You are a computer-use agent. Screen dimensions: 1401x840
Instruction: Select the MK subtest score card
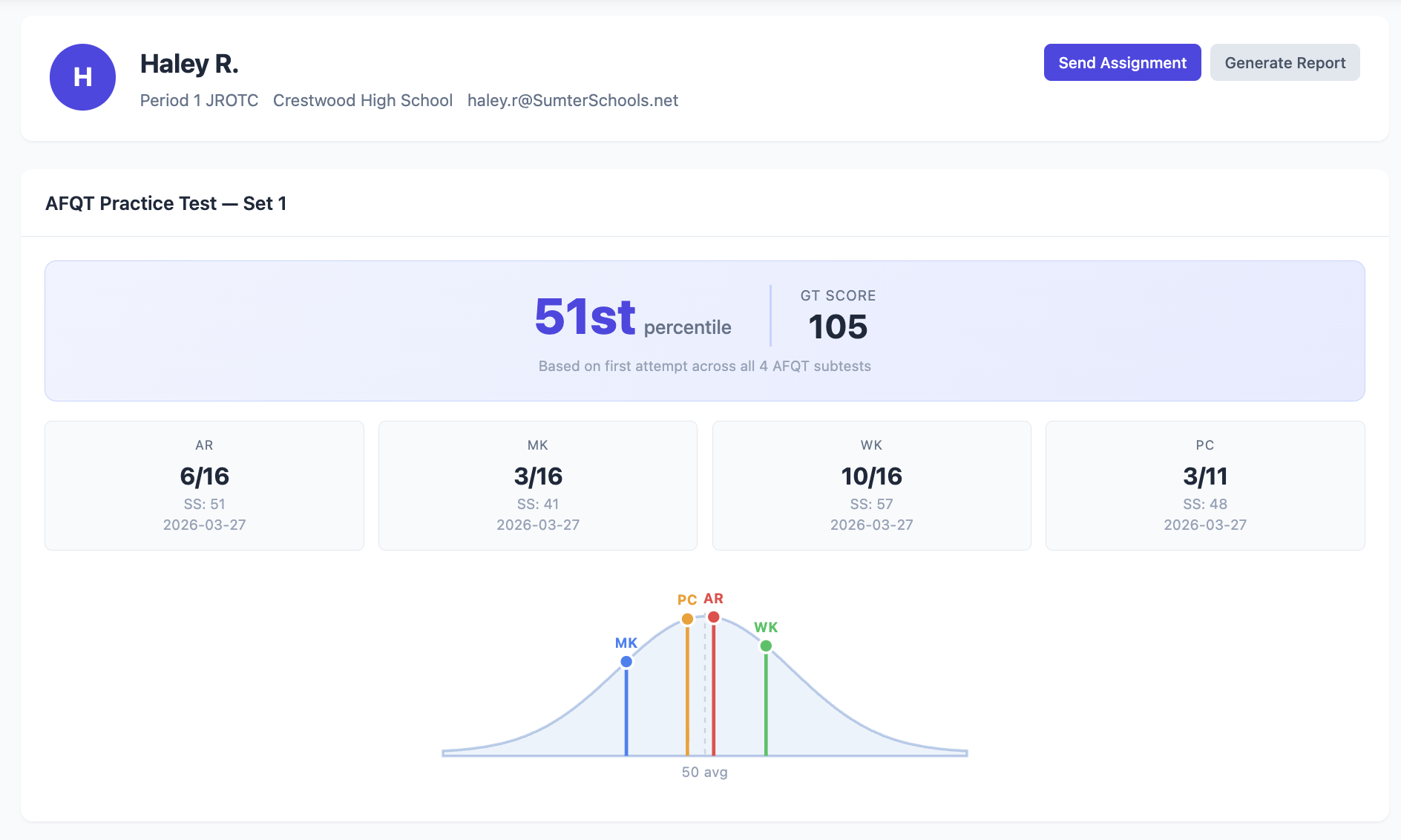point(537,485)
